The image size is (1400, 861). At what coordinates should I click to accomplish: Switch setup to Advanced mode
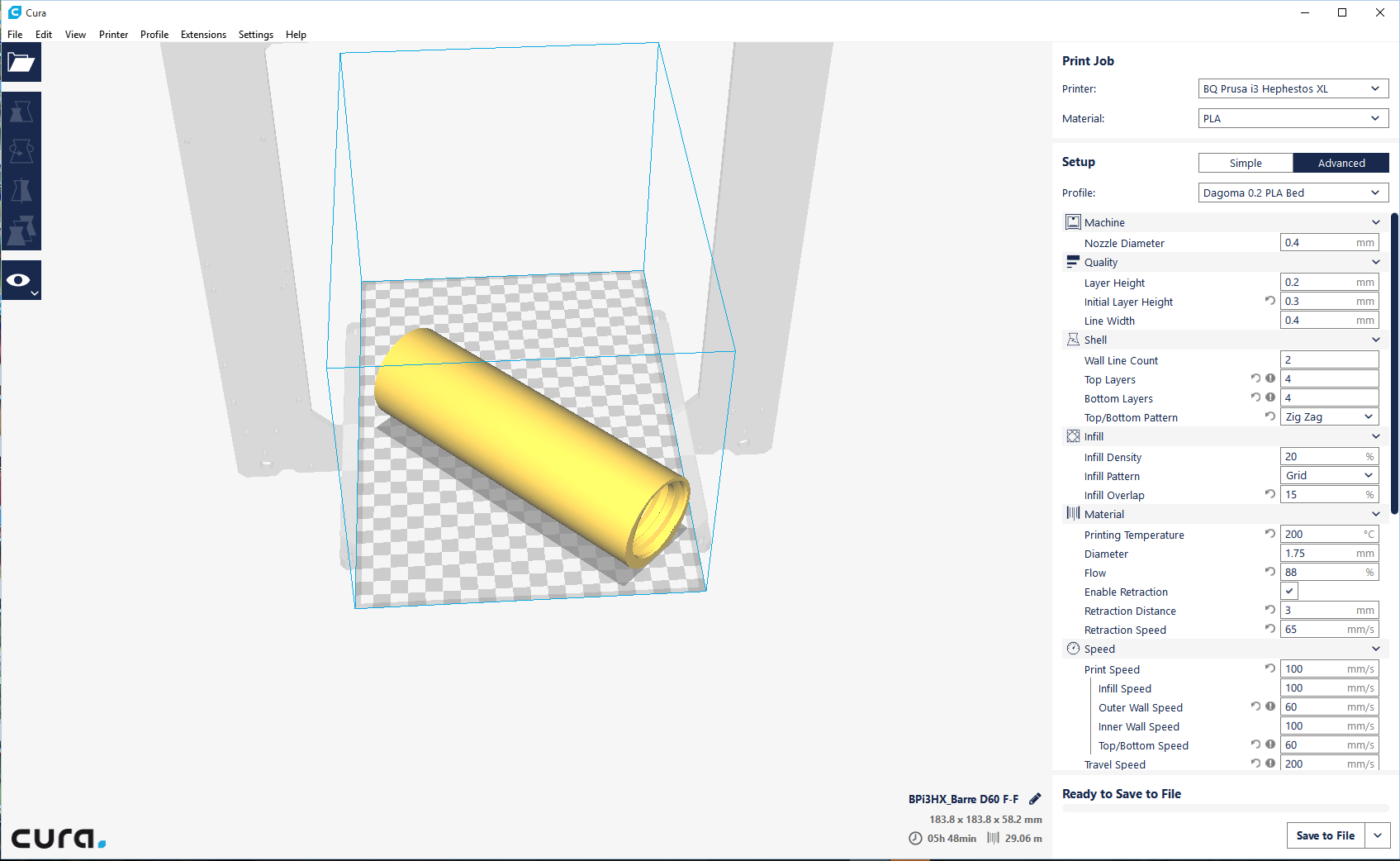(1341, 164)
